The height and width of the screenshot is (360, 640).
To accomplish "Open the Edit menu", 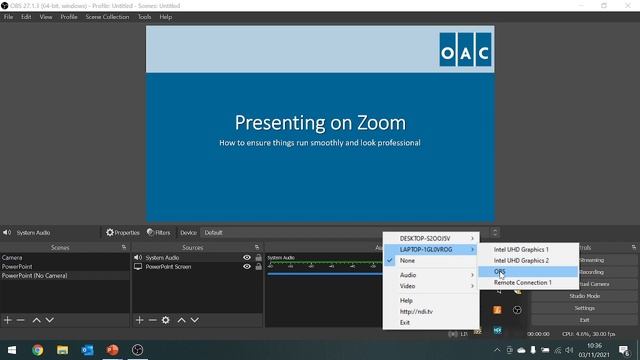I will (26, 17).
